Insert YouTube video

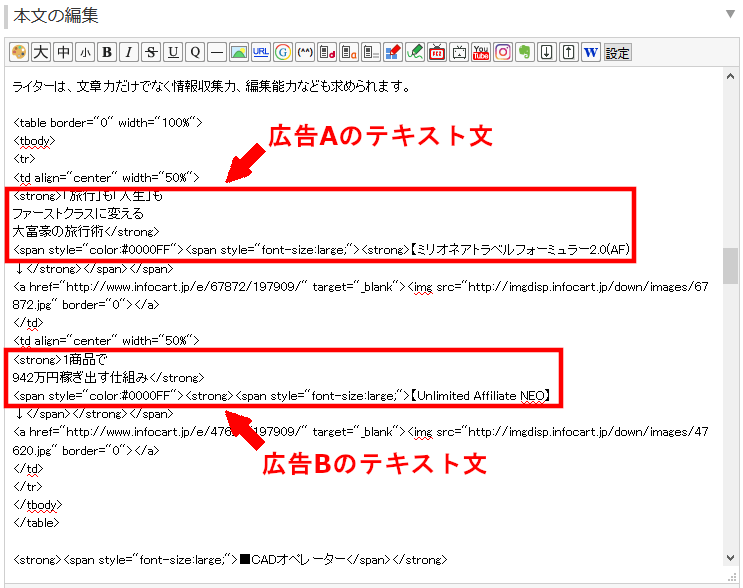coord(480,52)
